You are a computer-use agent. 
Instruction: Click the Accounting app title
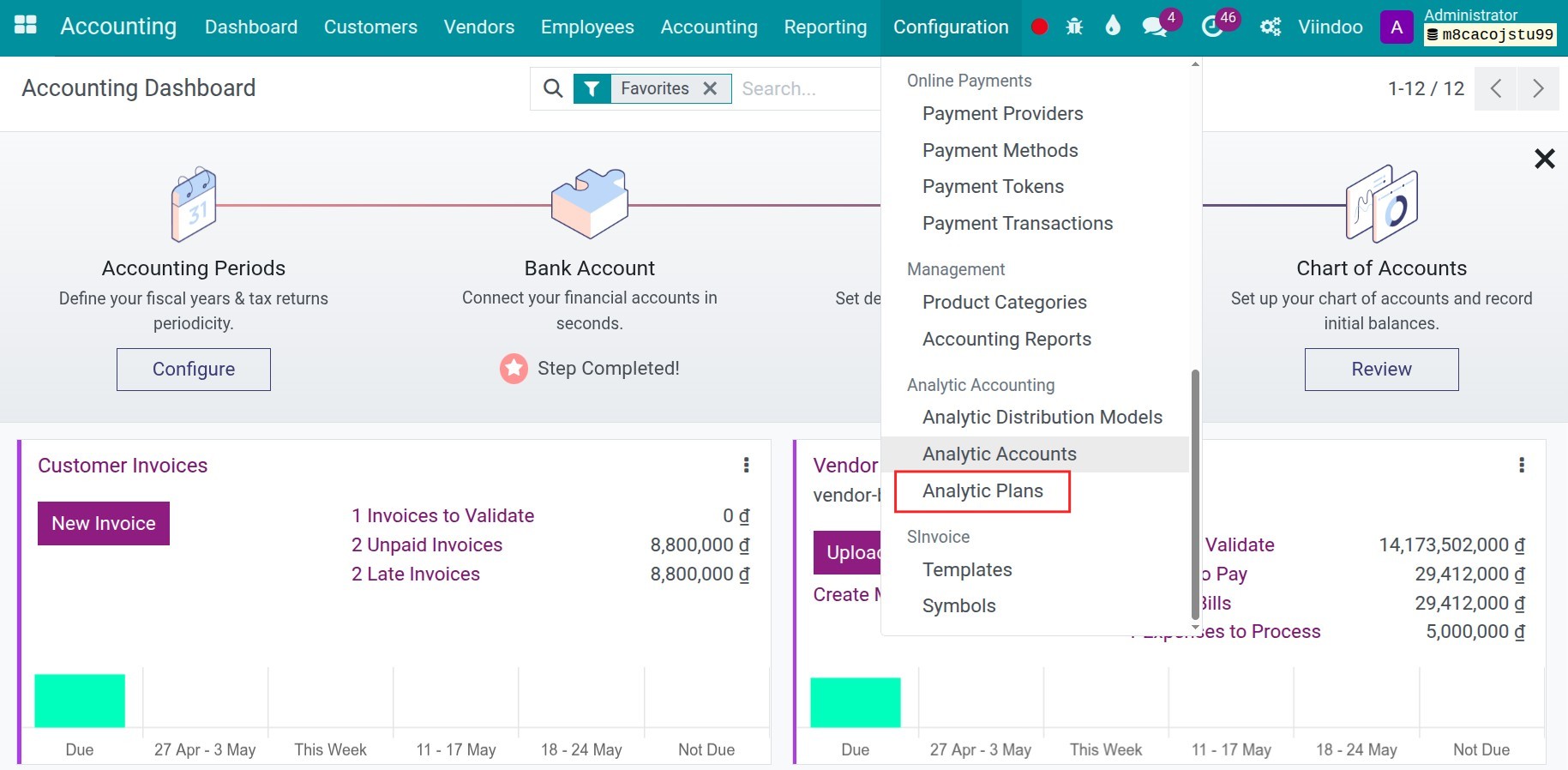pyautogui.click(x=118, y=27)
